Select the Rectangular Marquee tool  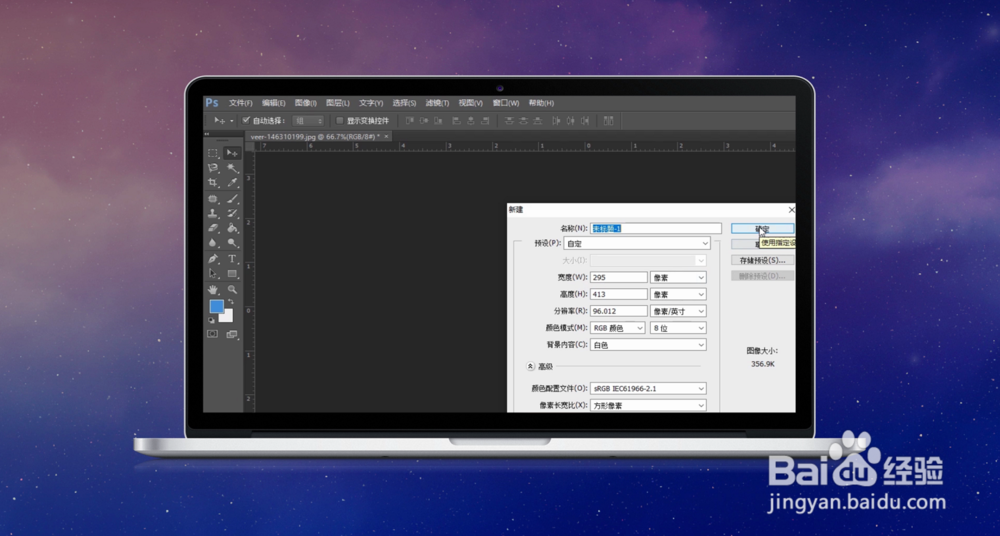click(213, 153)
